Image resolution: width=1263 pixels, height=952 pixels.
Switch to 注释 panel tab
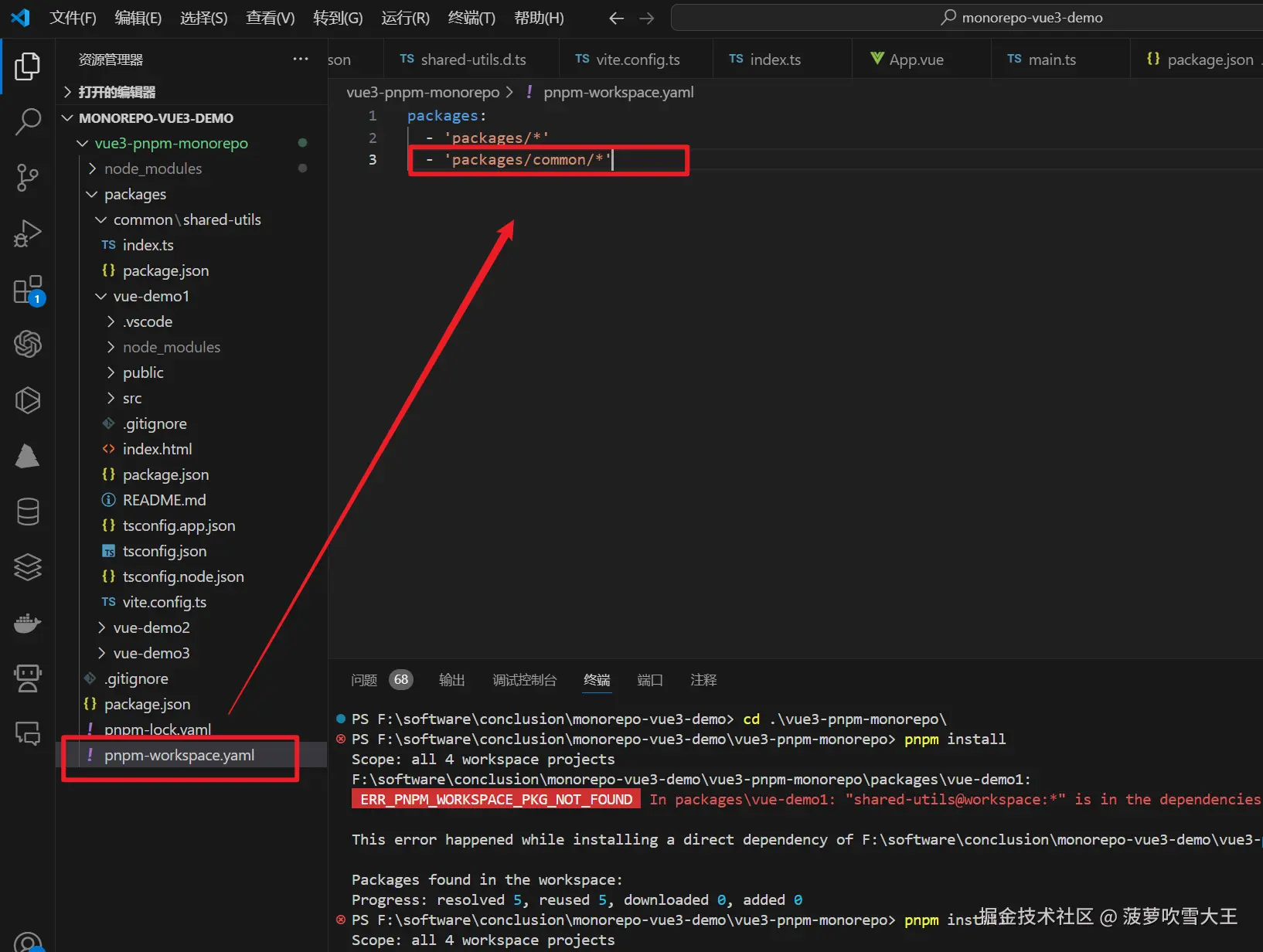pyautogui.click(x=703, y=680)
